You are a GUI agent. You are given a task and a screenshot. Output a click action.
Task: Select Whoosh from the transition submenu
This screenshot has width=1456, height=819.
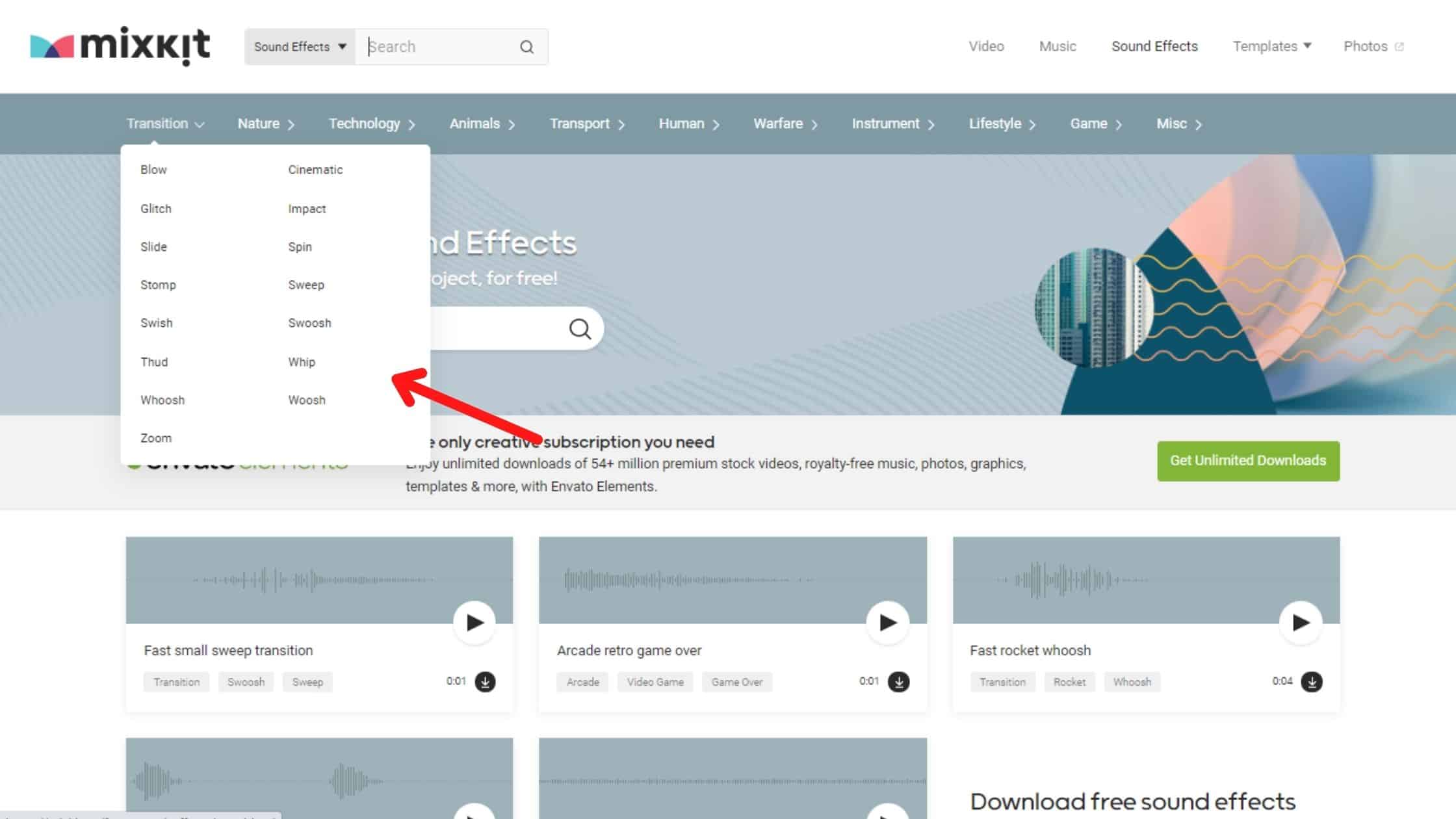[x=162, y=399]
